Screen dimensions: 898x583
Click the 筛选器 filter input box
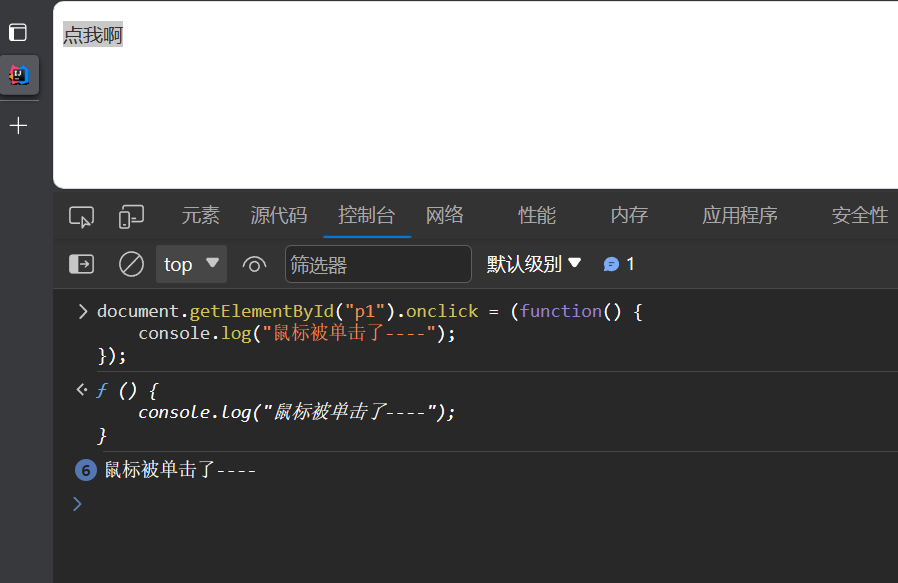coord(377,264)
